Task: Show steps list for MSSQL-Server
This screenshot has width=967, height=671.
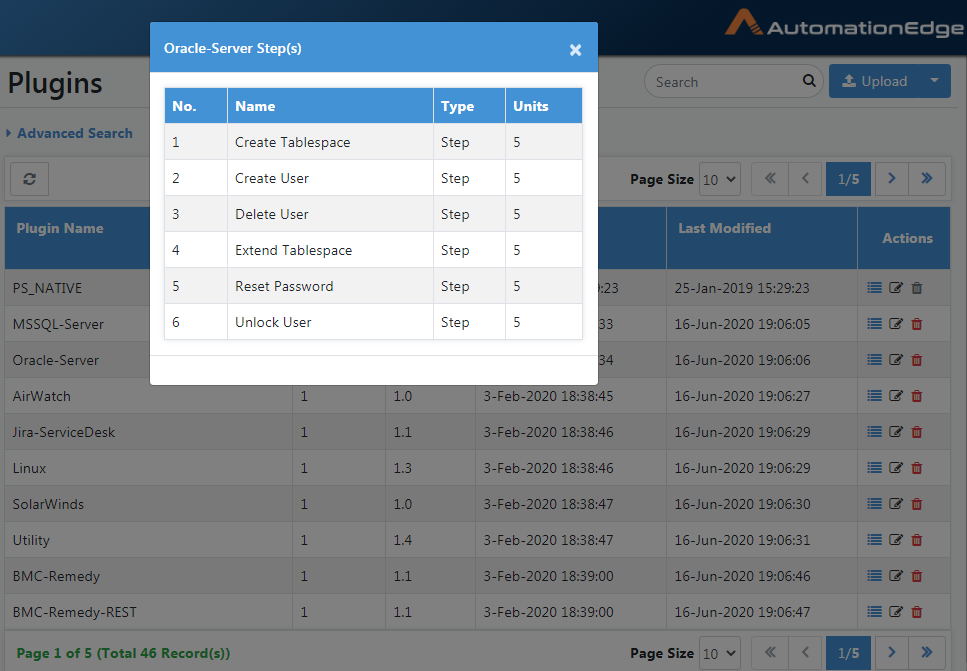Action: (x=874, y=324)
